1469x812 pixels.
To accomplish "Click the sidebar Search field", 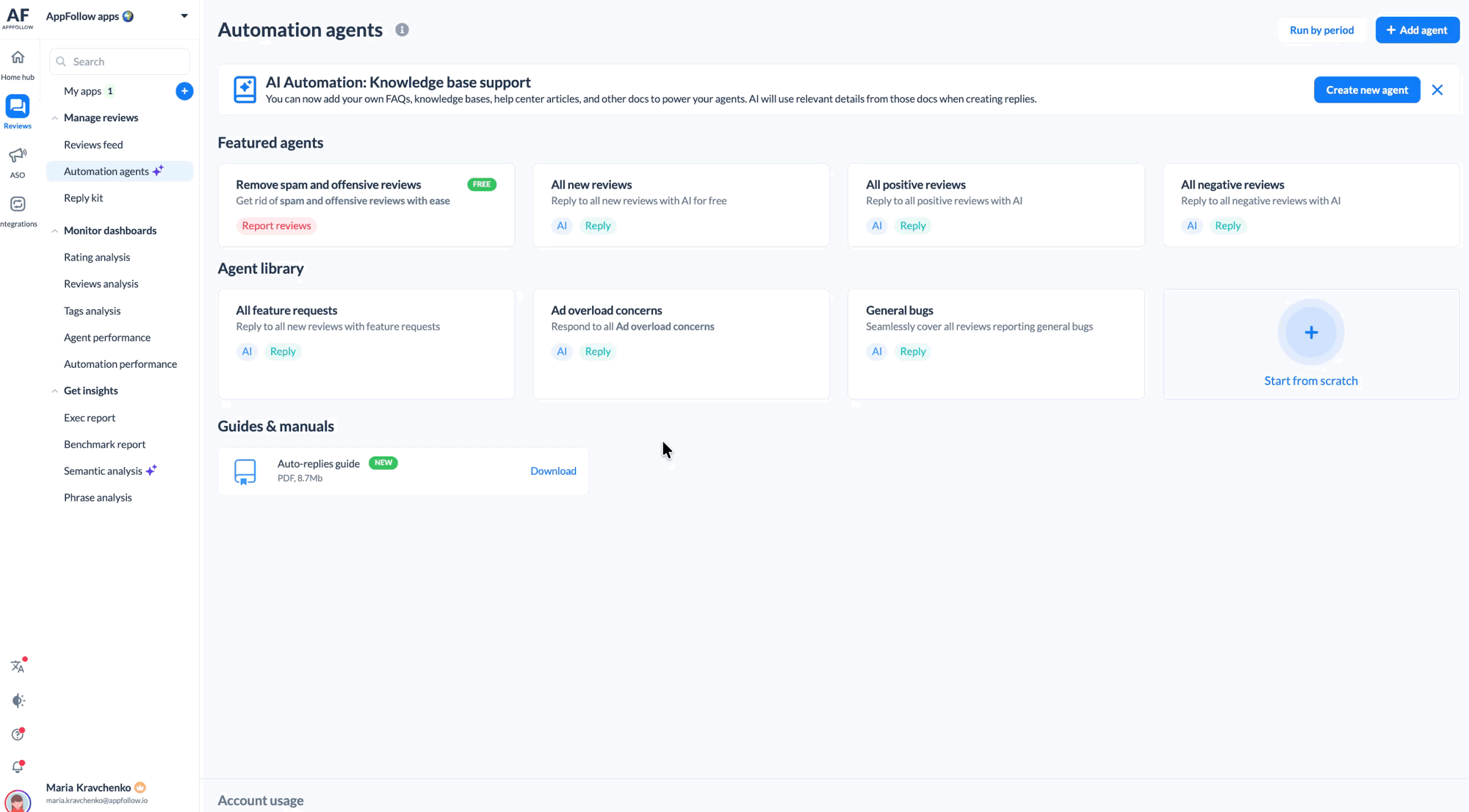I will click(x=120, y=62).
